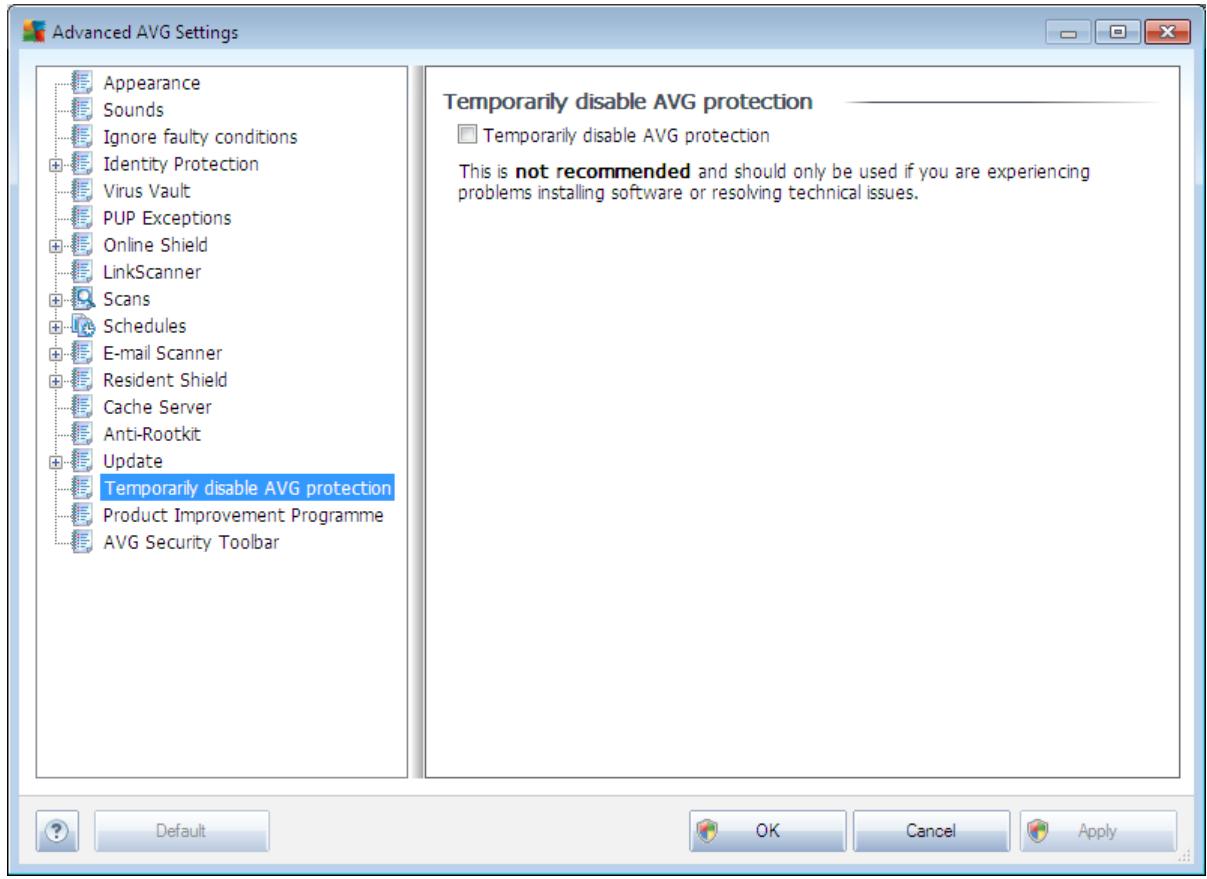Click the Temporarily disable AVG protection heading
The image size is (1207, 879).
(627, 101)
